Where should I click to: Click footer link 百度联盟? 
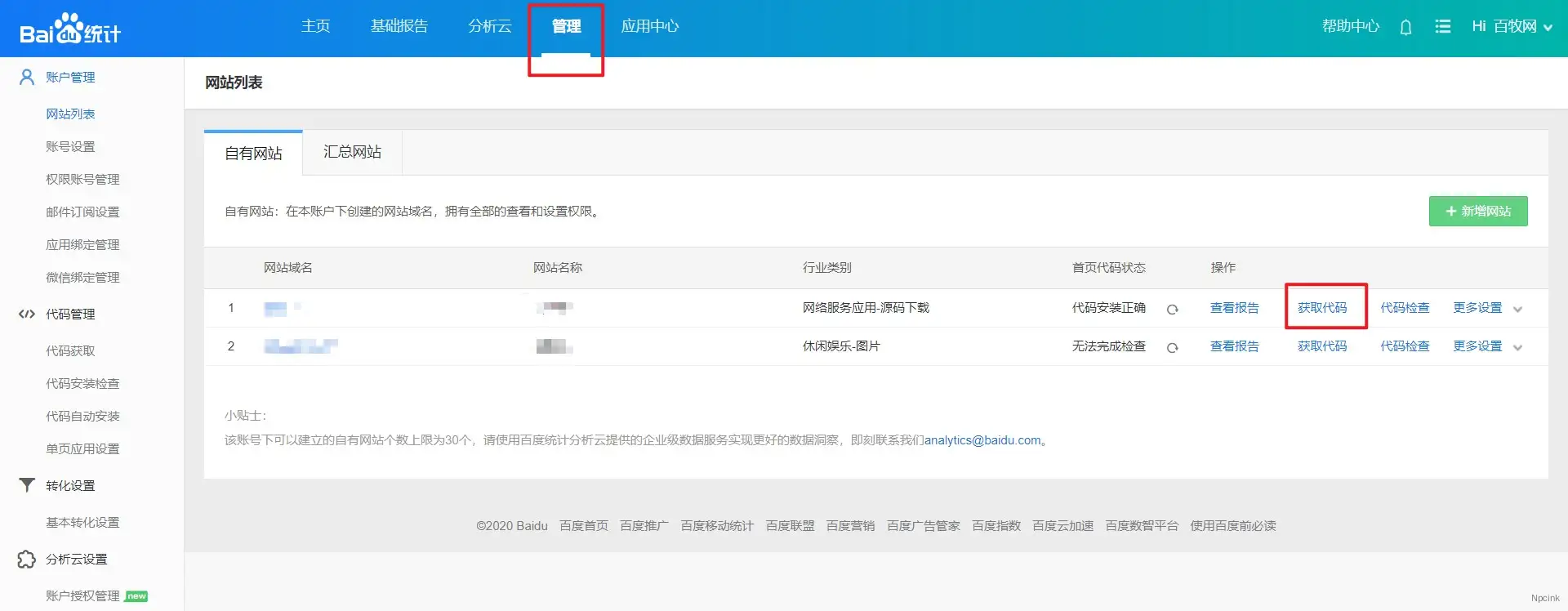click(790, 526)
